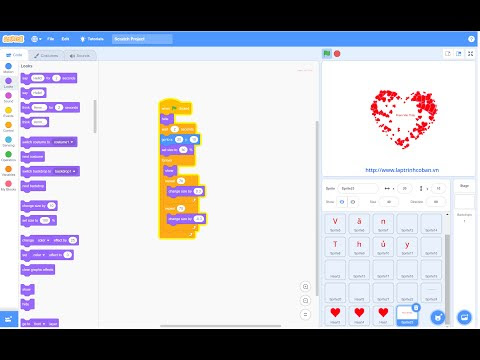Viewport: 480px width, 360px height.
Task: Stop the project with the red button
Action: pyautogui.click(x=337, y=54)
